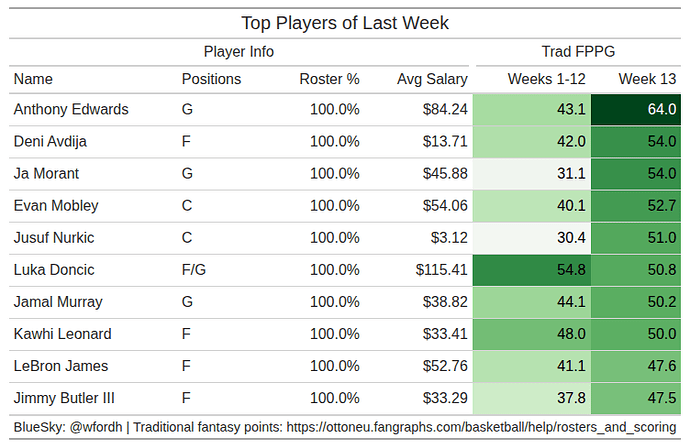Select Luka Doncic's green 54.8 cell
The width and height of the screenshot is (690, 447).
[x=531, y=270]
